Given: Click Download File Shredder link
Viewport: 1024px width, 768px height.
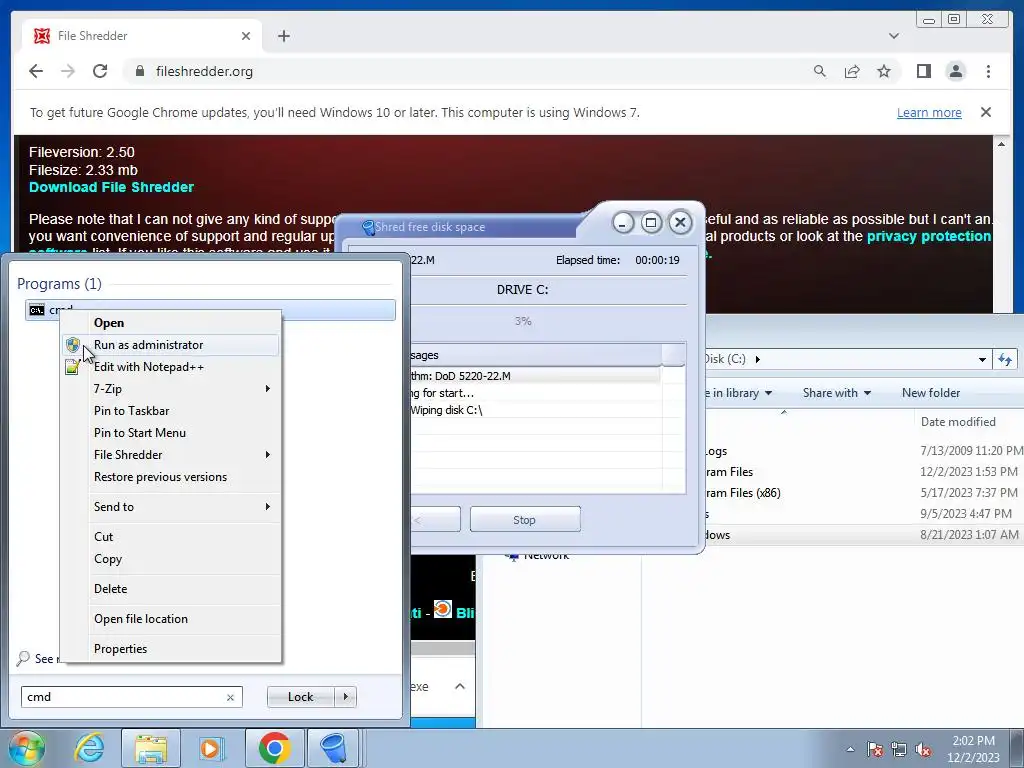Looking at the screenshot, I should tap(111, 187).
